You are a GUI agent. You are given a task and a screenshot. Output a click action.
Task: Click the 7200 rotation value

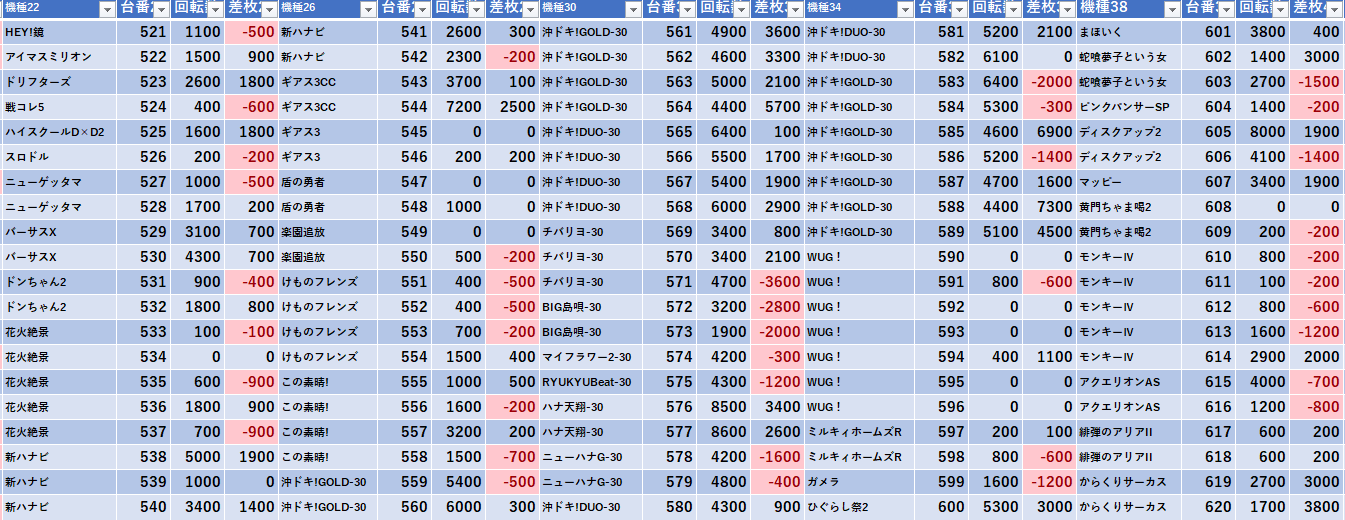click(x=460, y=107)
